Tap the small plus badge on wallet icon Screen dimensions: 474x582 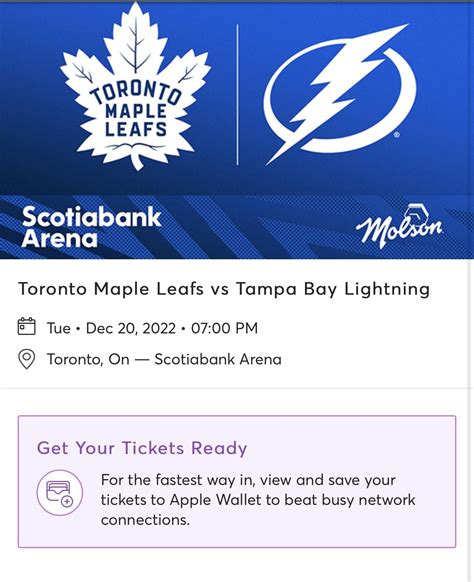click(x=67, y=501)
